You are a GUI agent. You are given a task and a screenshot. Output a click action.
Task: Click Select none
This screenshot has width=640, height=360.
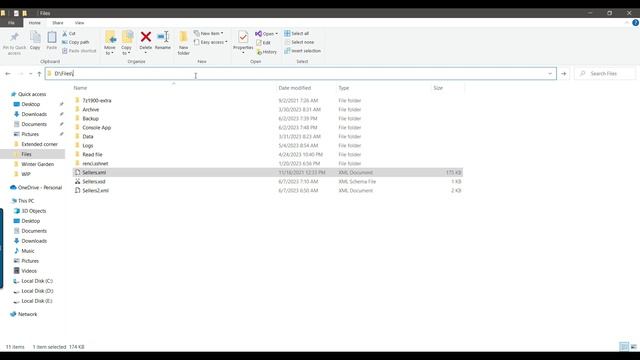tap(299, 42)
